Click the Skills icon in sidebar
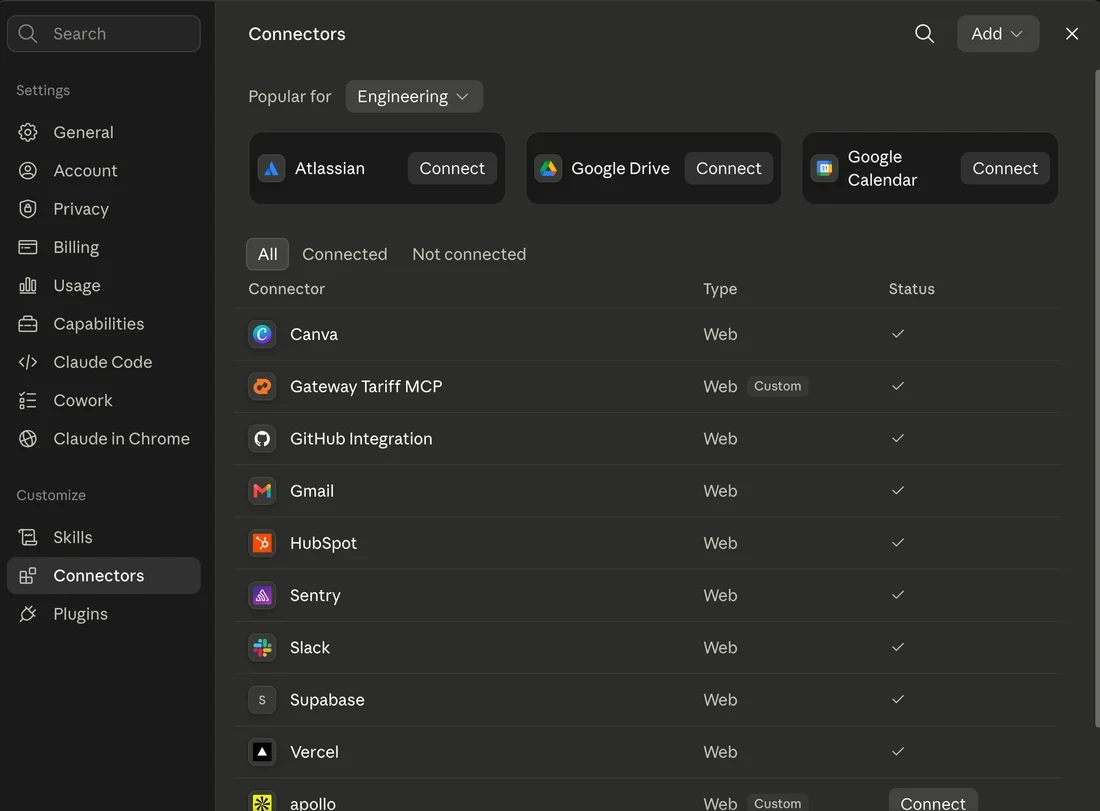This screenshot has width=1100, height=811. [x=27, y=537]
